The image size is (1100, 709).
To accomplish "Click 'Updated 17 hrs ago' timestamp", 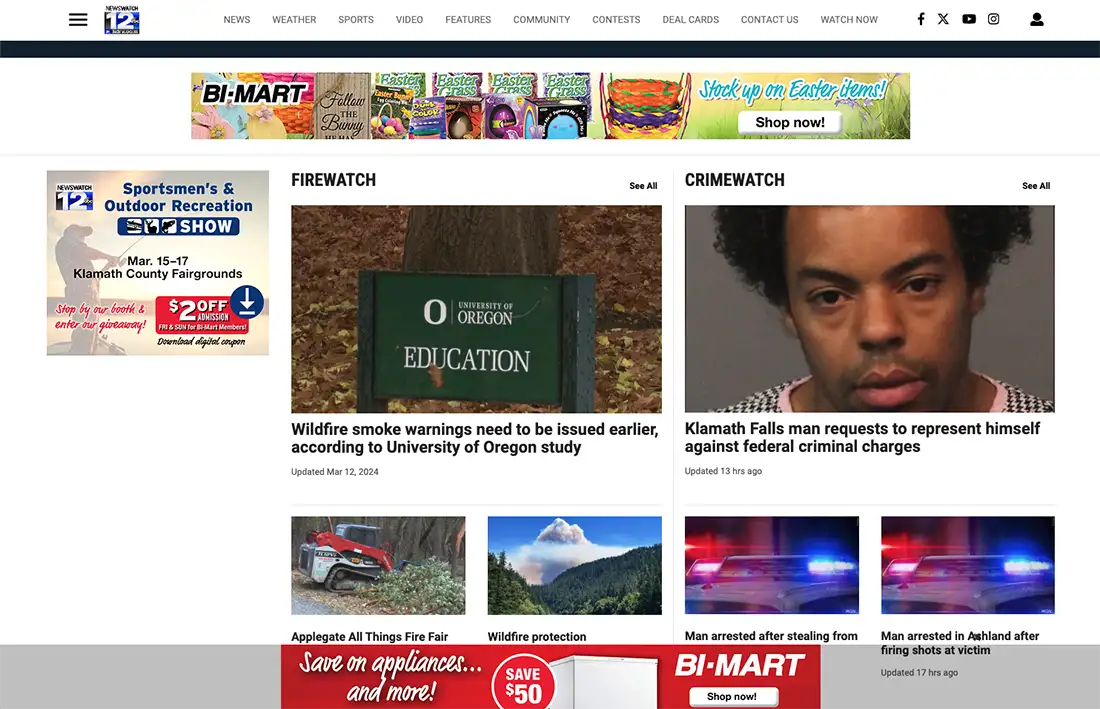I will tap(919, 673).
